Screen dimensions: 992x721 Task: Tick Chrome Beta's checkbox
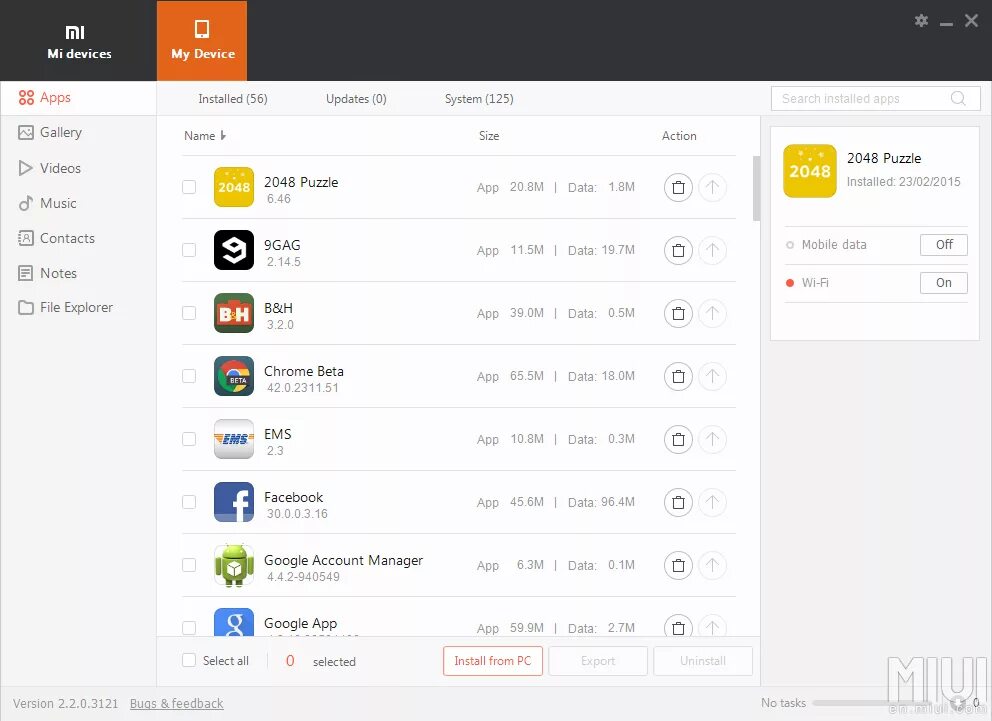click(189, 376)
